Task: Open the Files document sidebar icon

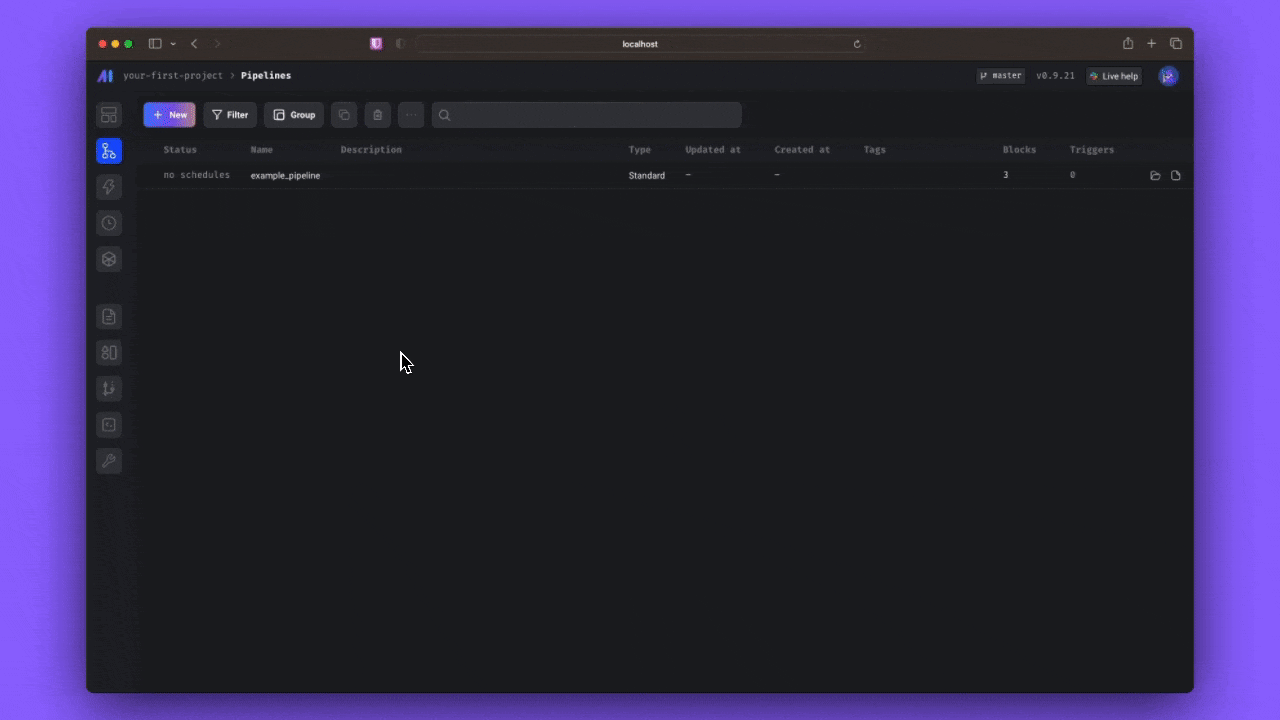Action: 109,317
